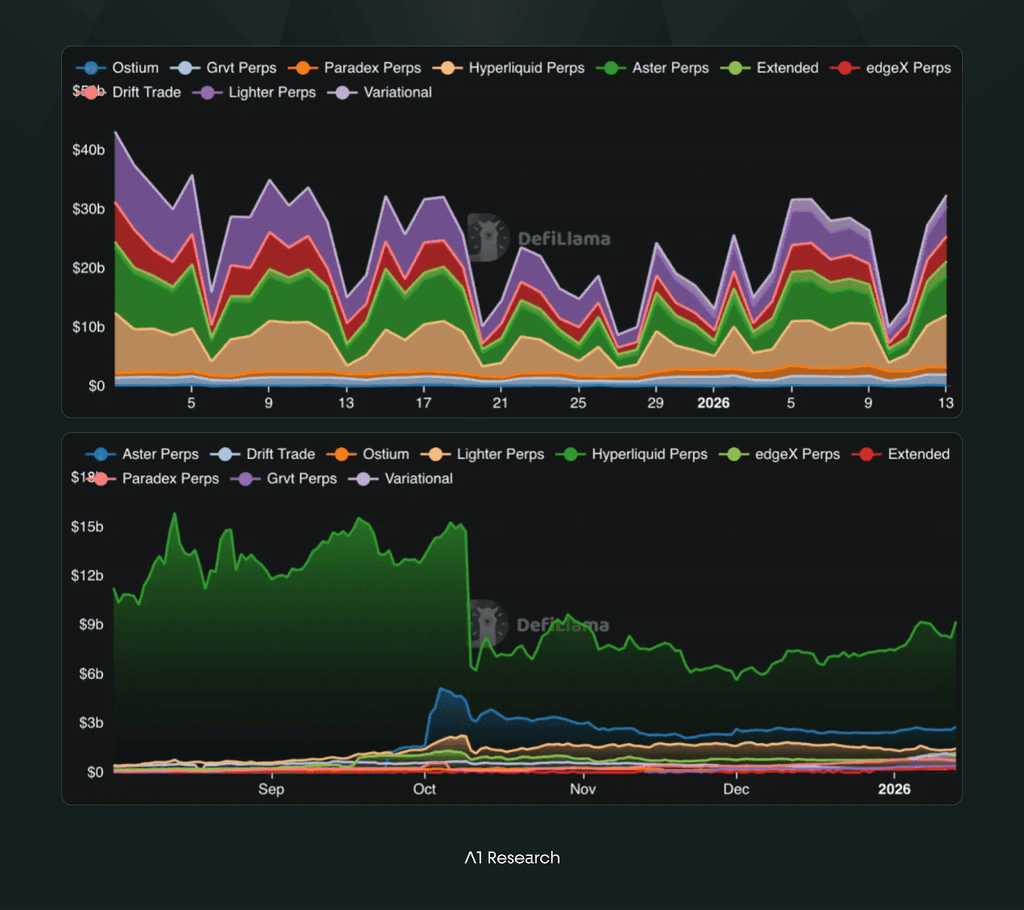1024x910 pixels.
Task: Click Aster Perps green marker in top legend
Action: [x=611, y=68]
